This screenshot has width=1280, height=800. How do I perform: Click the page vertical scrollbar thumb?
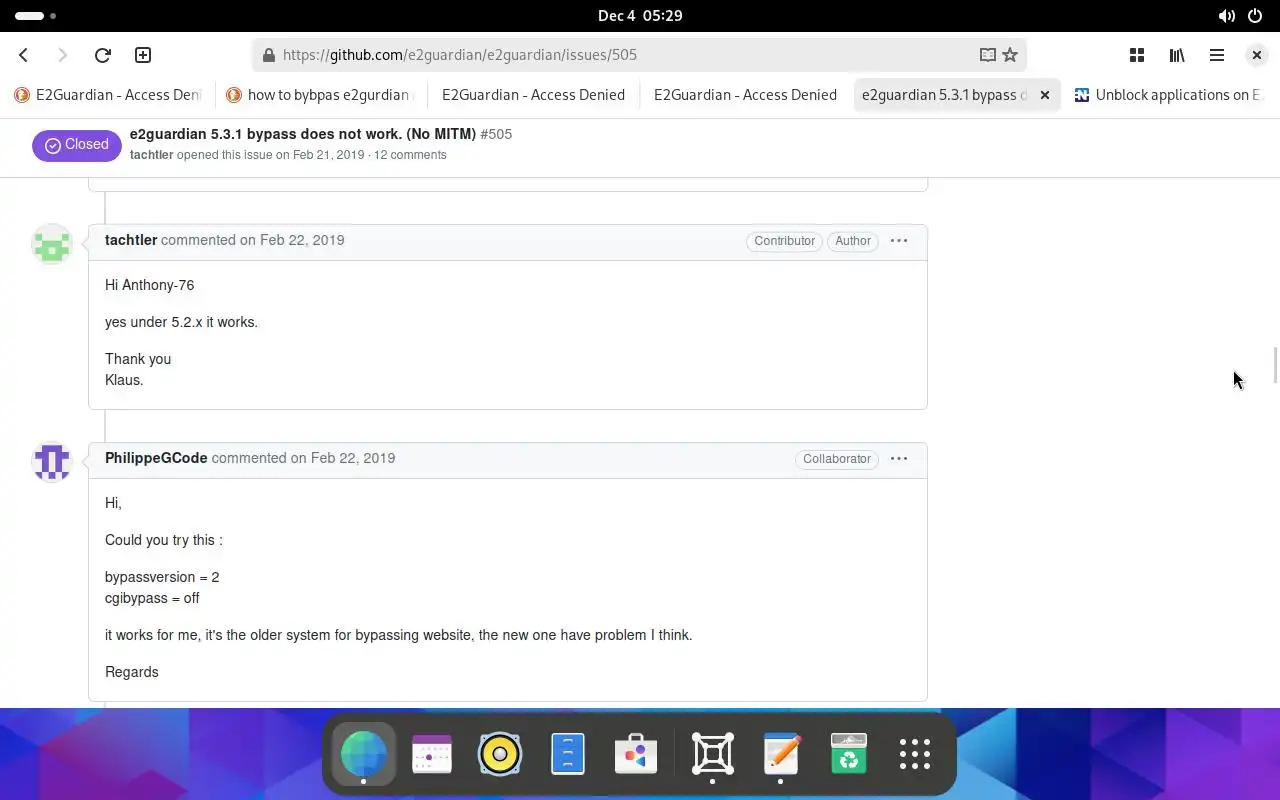pos(1275,365)
